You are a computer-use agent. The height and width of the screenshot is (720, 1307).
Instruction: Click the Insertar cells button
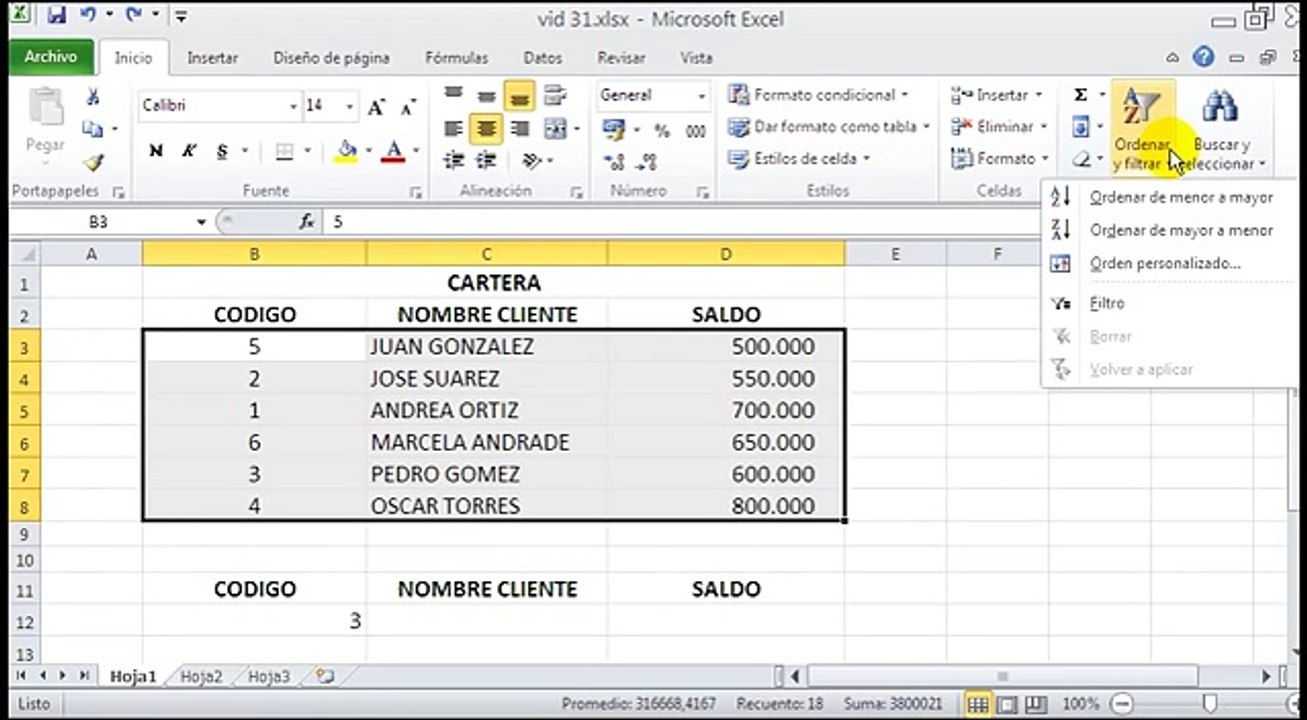(x=996, y=95)
